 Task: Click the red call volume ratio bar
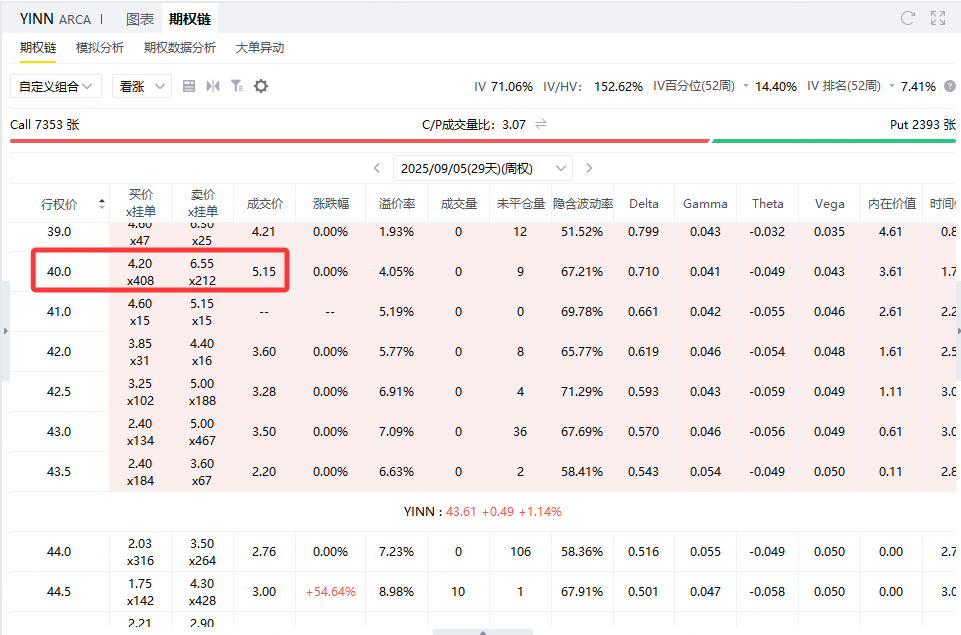coord(360,141)
